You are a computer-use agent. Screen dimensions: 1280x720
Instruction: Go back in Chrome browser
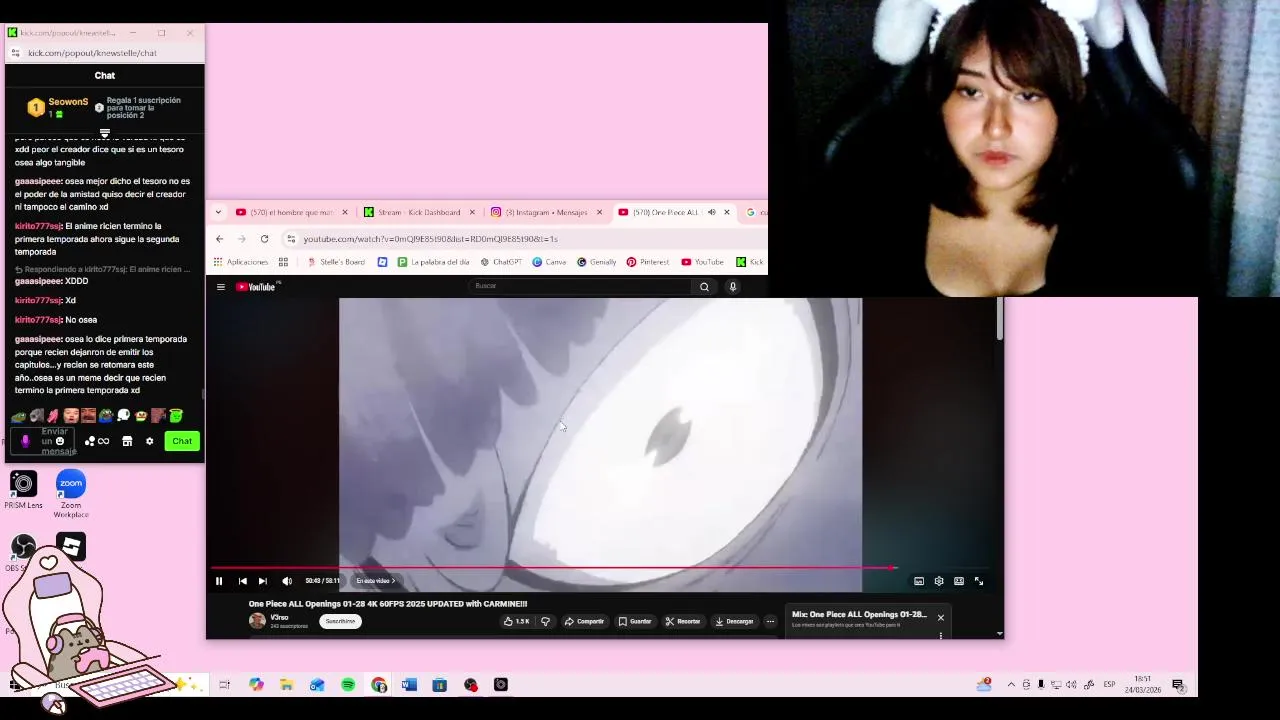[220, 239]
